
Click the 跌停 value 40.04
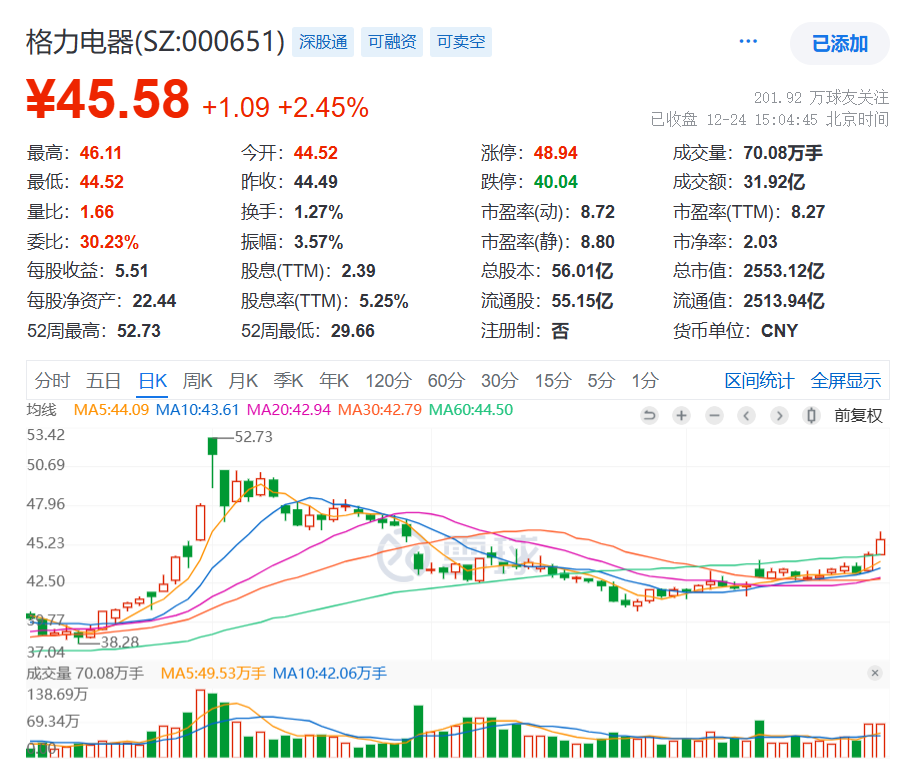(556, 182)
